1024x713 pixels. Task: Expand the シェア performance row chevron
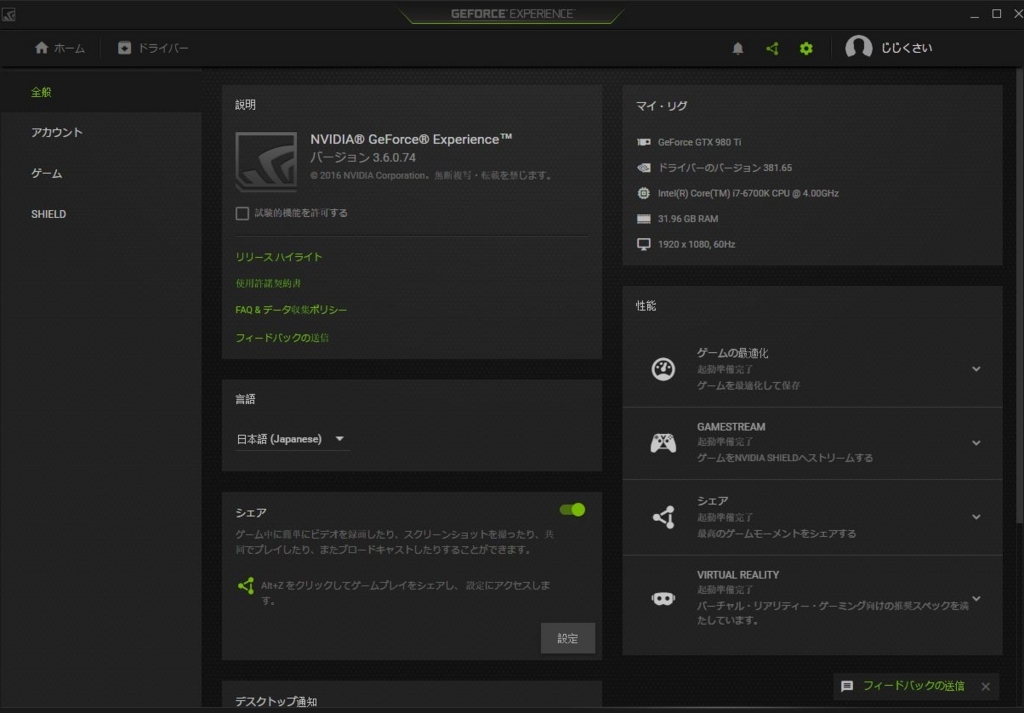click(x=976, y=517)
